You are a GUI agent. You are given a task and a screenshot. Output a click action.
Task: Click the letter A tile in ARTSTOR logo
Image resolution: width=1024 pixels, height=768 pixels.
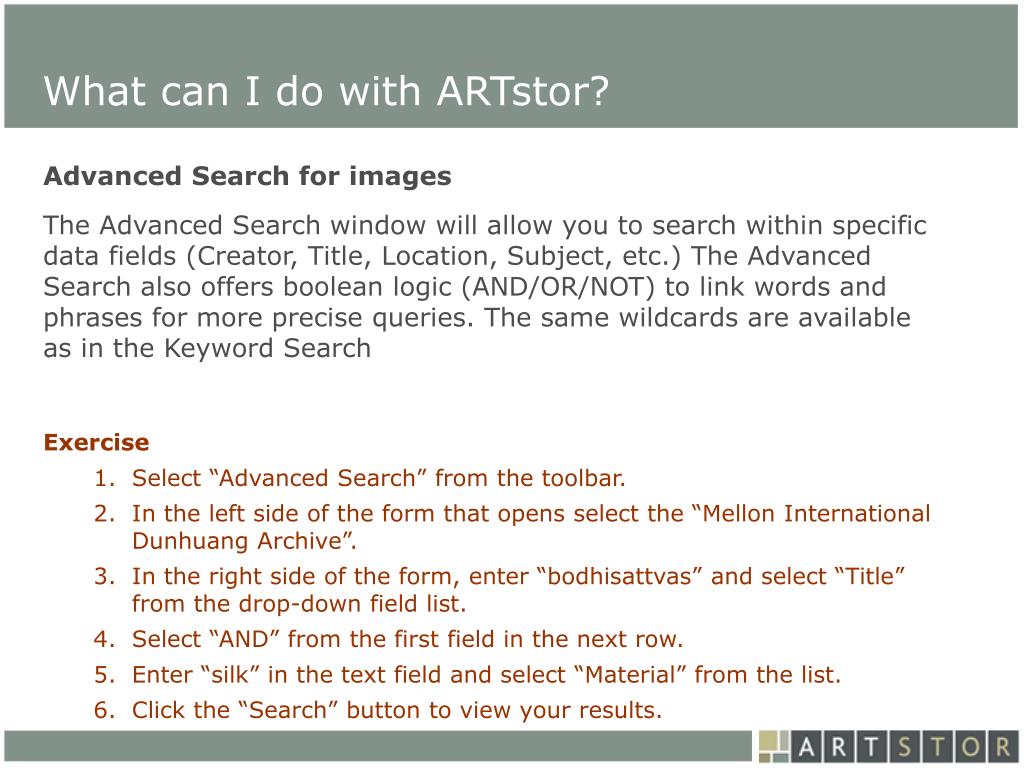(807, 746)
